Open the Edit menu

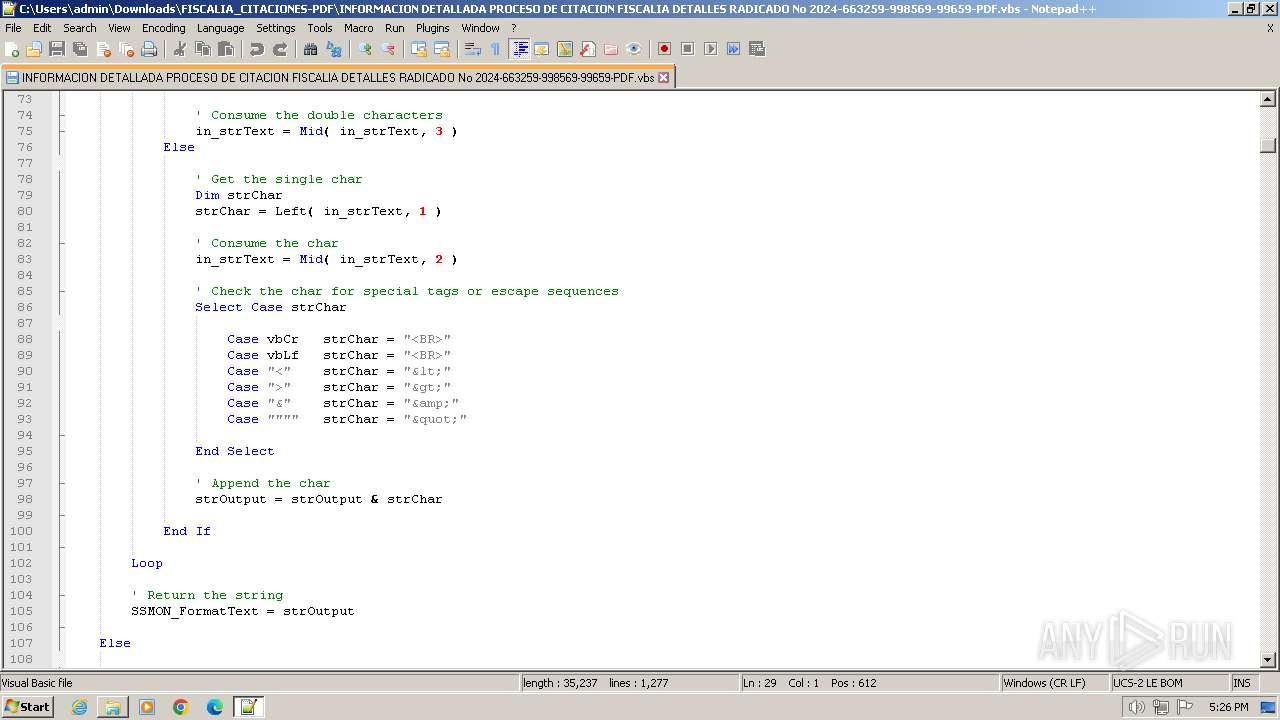click(x=42, y=28)
